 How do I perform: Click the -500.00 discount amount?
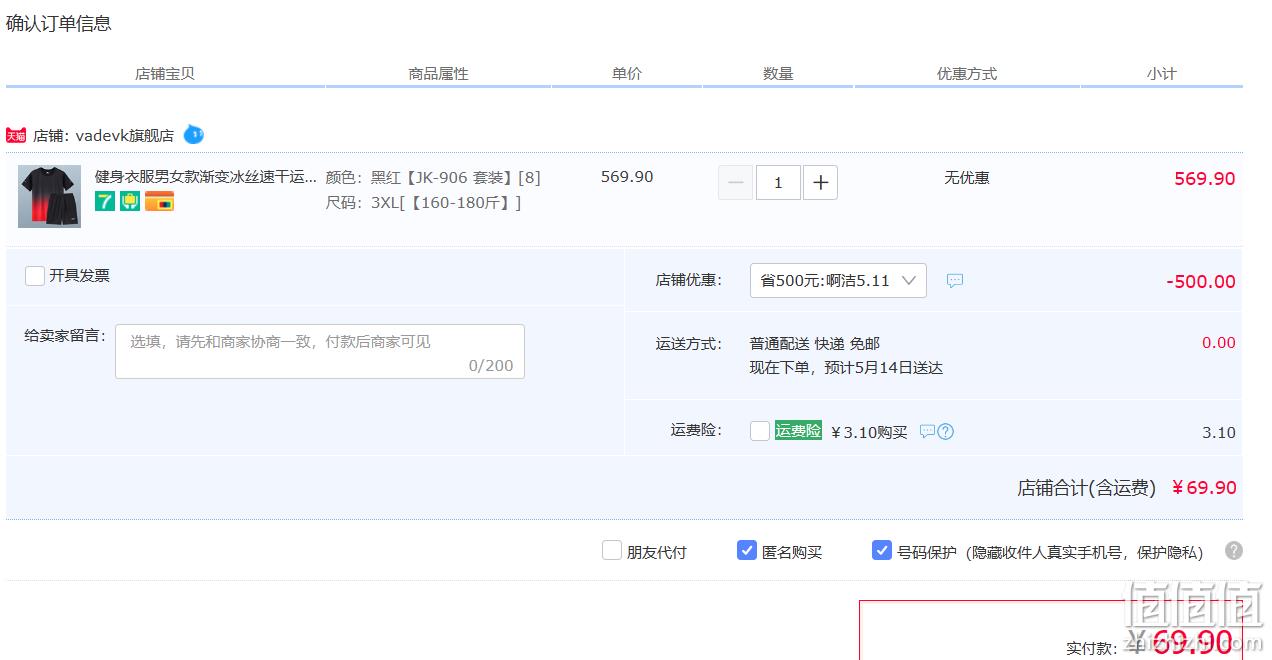pos(1201,282)
